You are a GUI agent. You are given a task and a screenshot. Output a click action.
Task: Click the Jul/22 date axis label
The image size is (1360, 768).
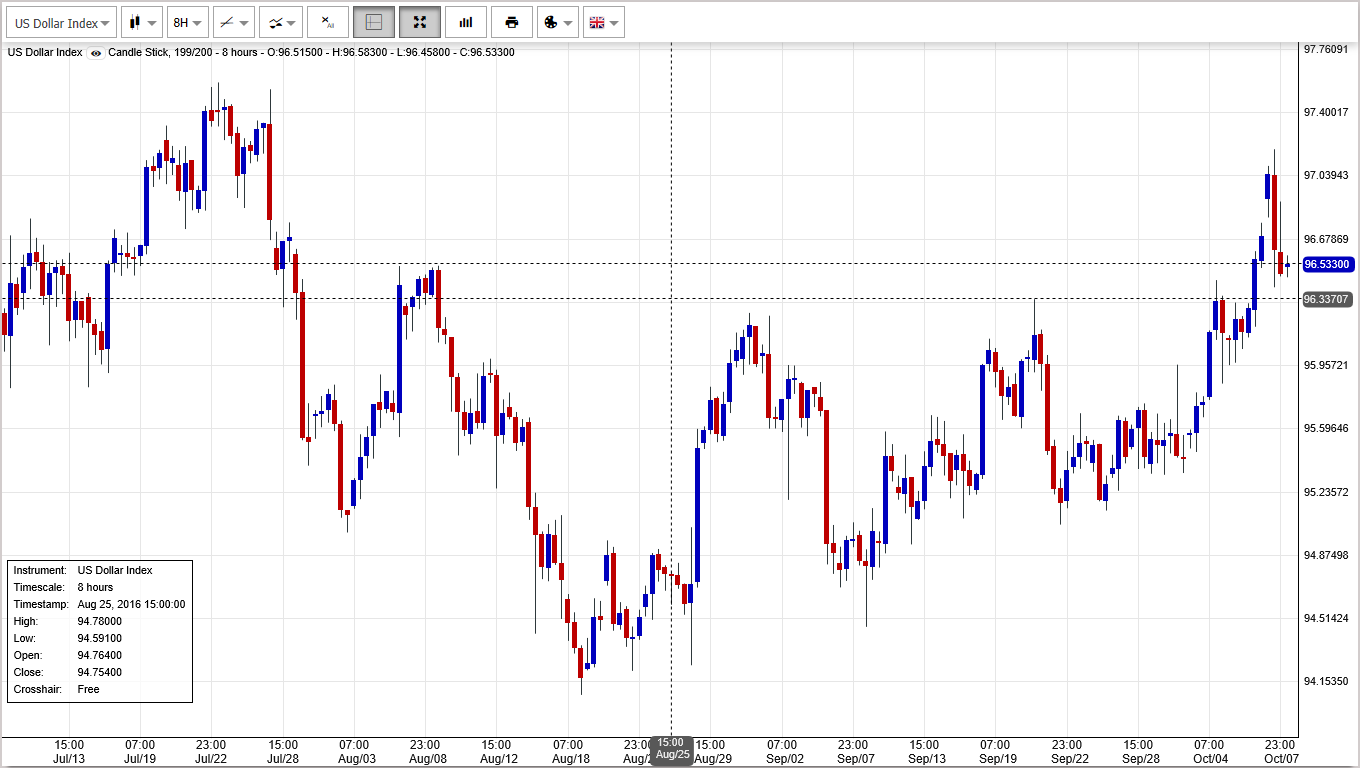211,759
